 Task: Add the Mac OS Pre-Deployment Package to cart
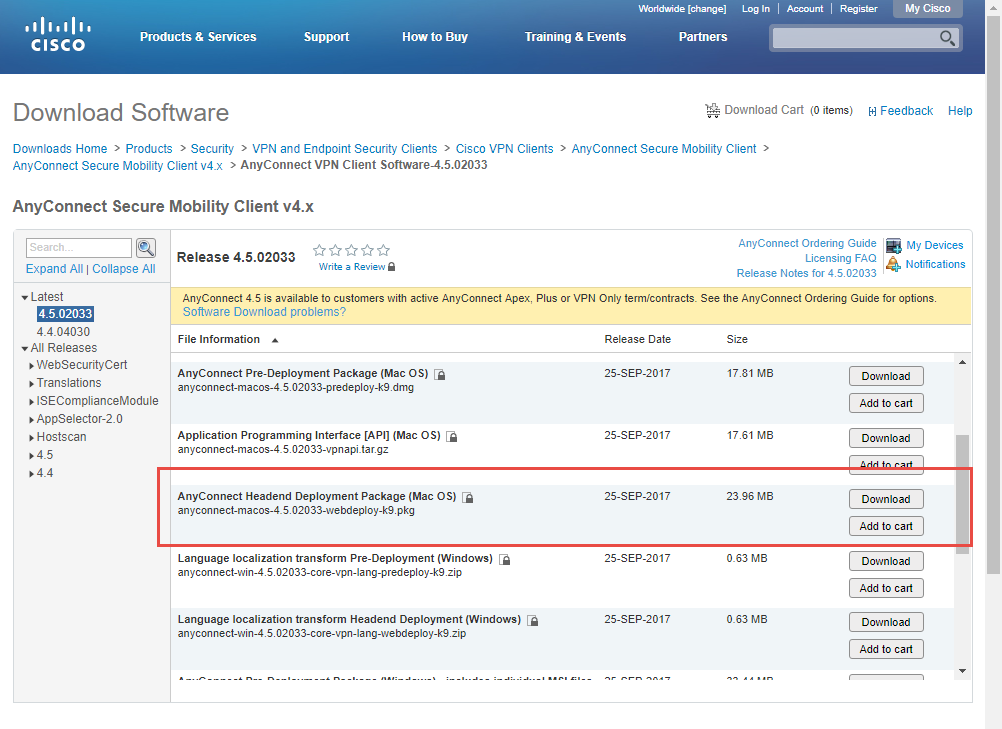pos(886,403)
